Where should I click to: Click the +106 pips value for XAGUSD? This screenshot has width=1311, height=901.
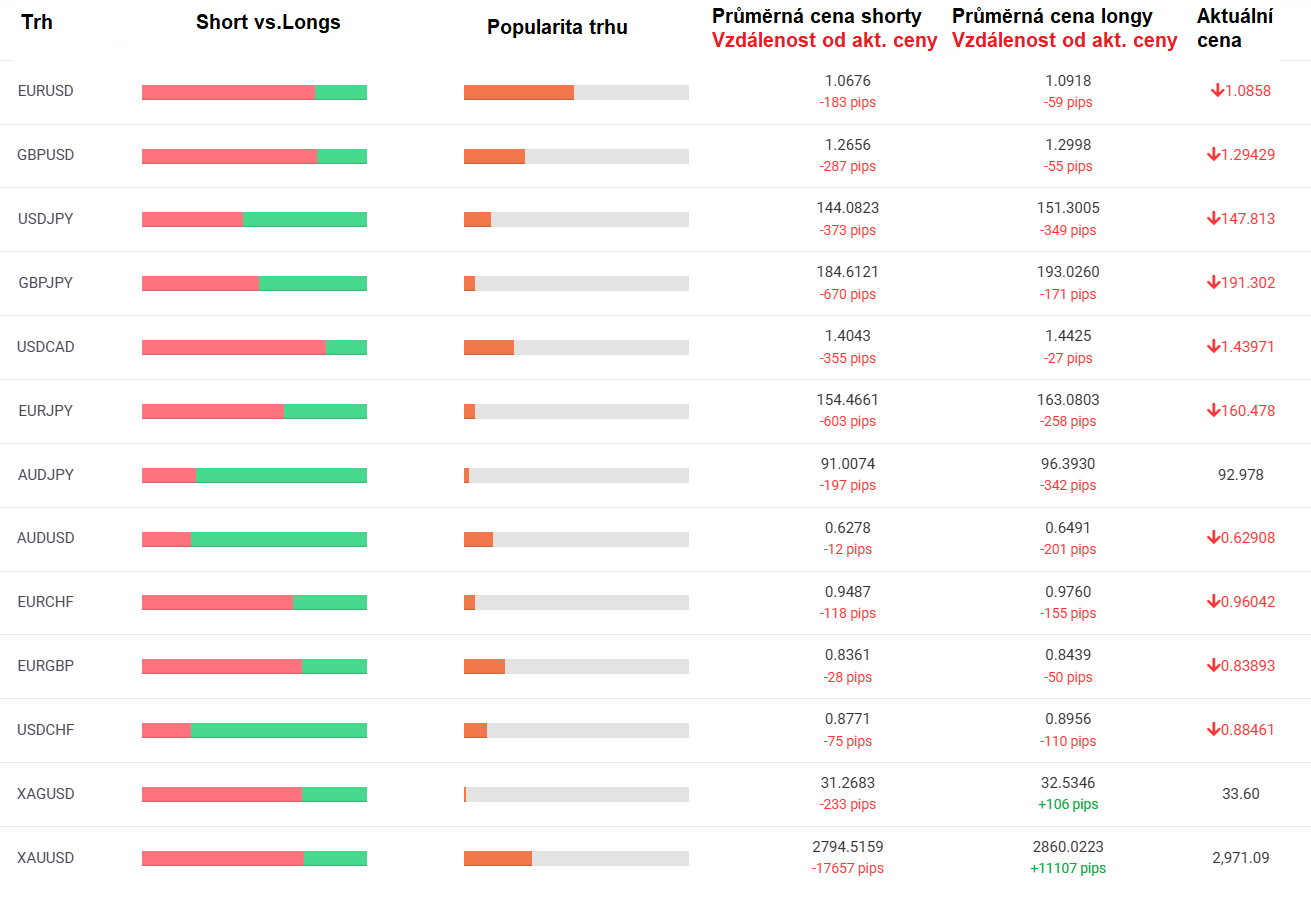pyautogui.click(x=1068, y=804)
